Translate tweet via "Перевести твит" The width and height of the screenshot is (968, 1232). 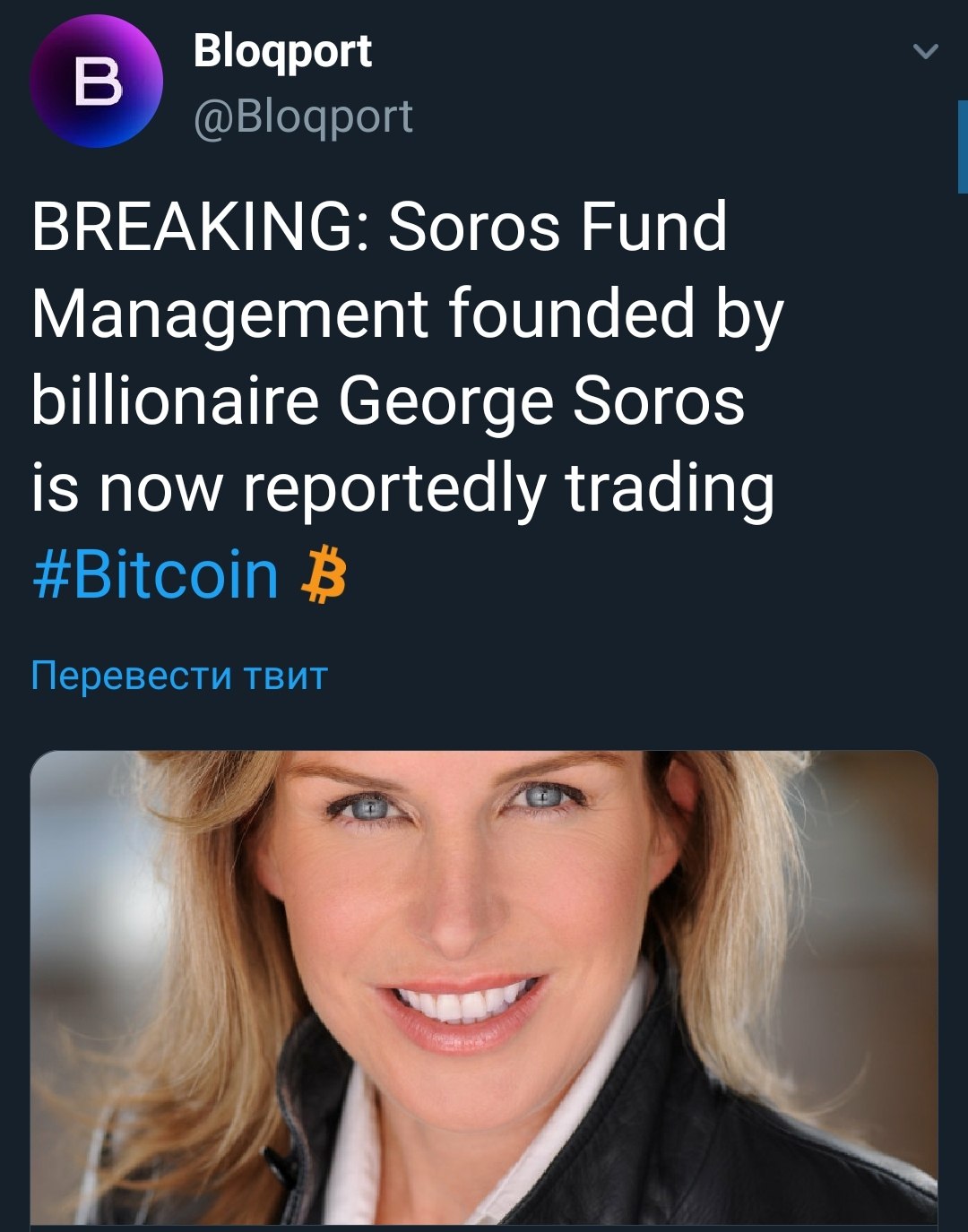(x=179, y=675)
